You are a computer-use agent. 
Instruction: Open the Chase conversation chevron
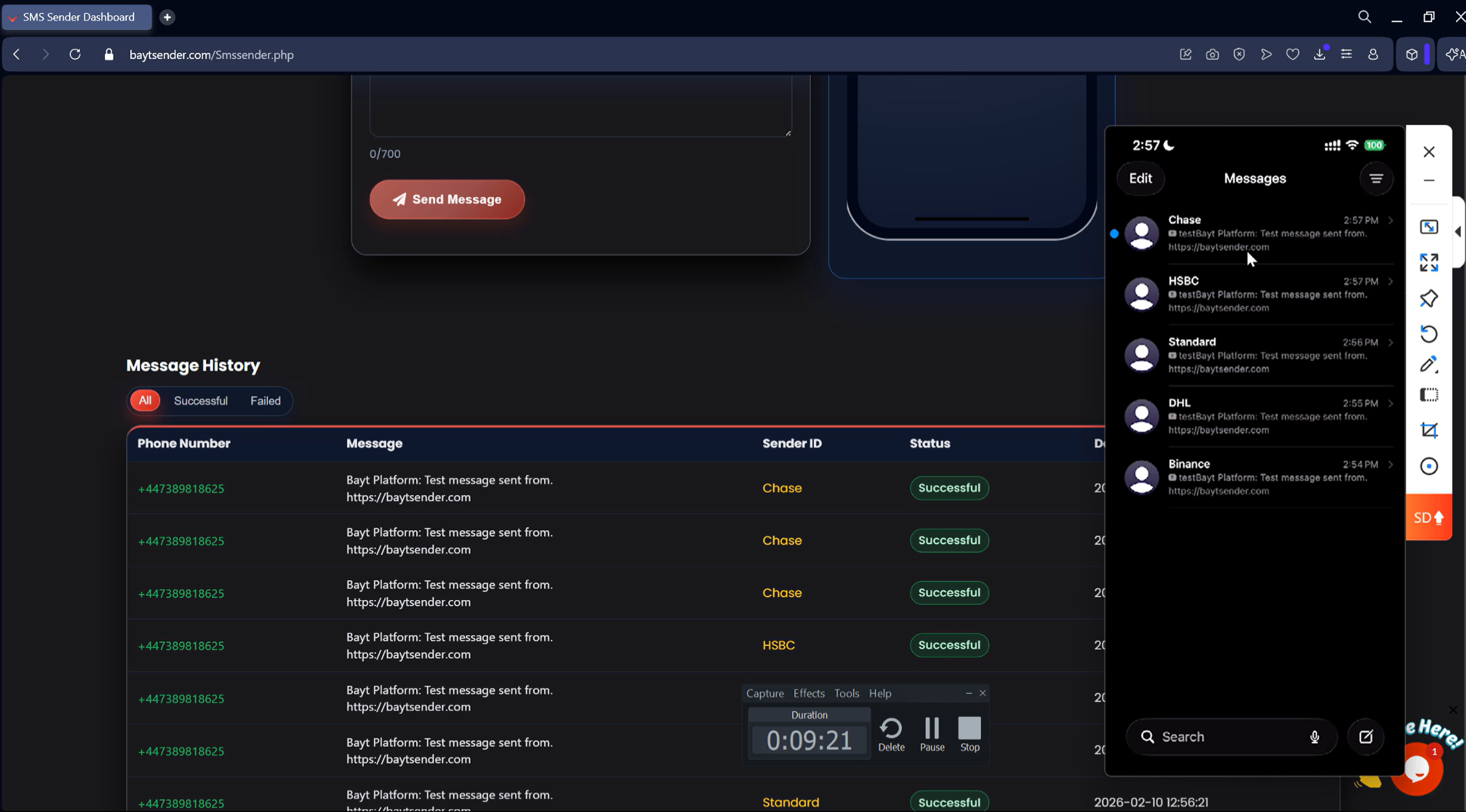1390,221
